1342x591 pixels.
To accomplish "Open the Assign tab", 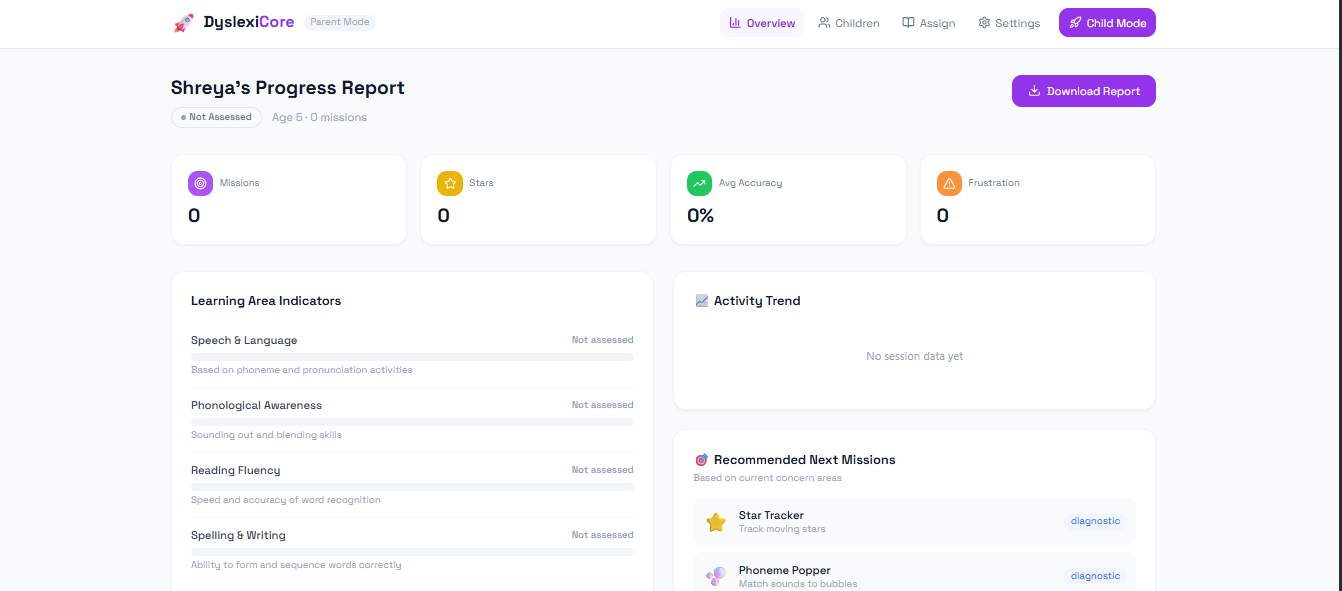I will tap(928, 23).
